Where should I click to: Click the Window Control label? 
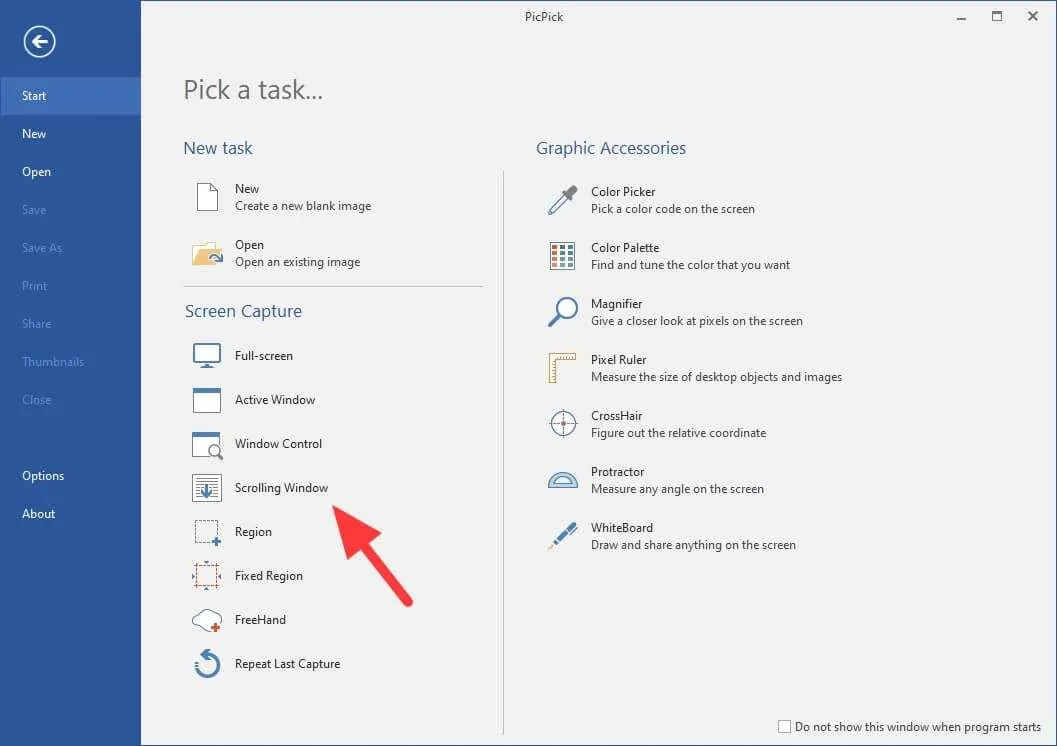[278, 444]
